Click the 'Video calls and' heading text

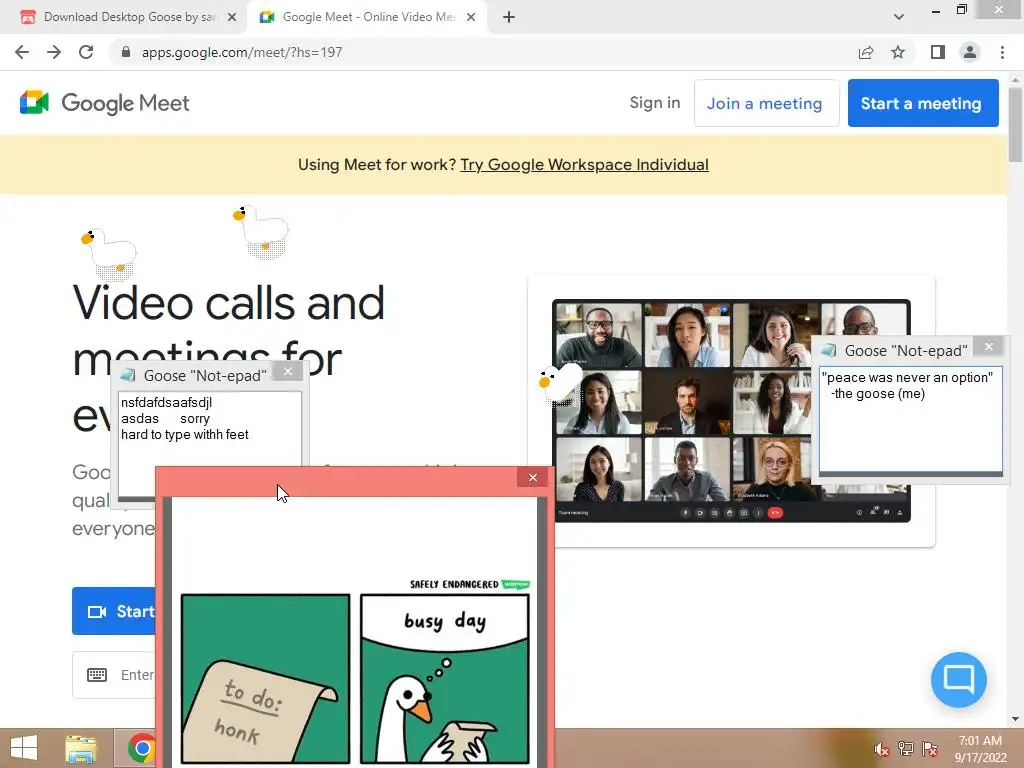click(x=228, y=302)
